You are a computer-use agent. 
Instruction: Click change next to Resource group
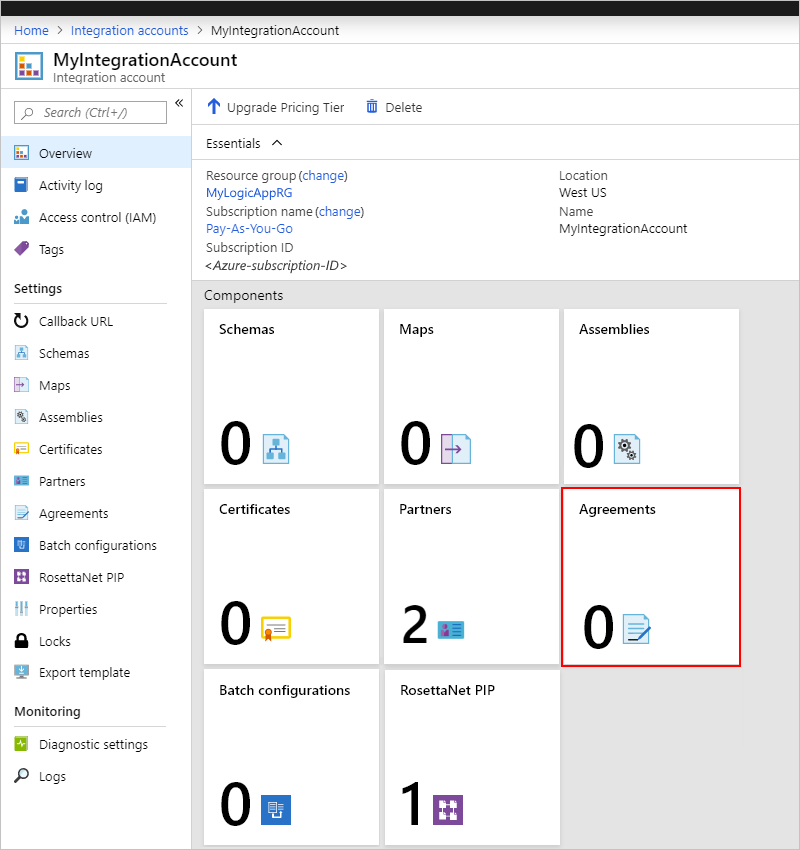pyautogui.click(x=324, y=175)
